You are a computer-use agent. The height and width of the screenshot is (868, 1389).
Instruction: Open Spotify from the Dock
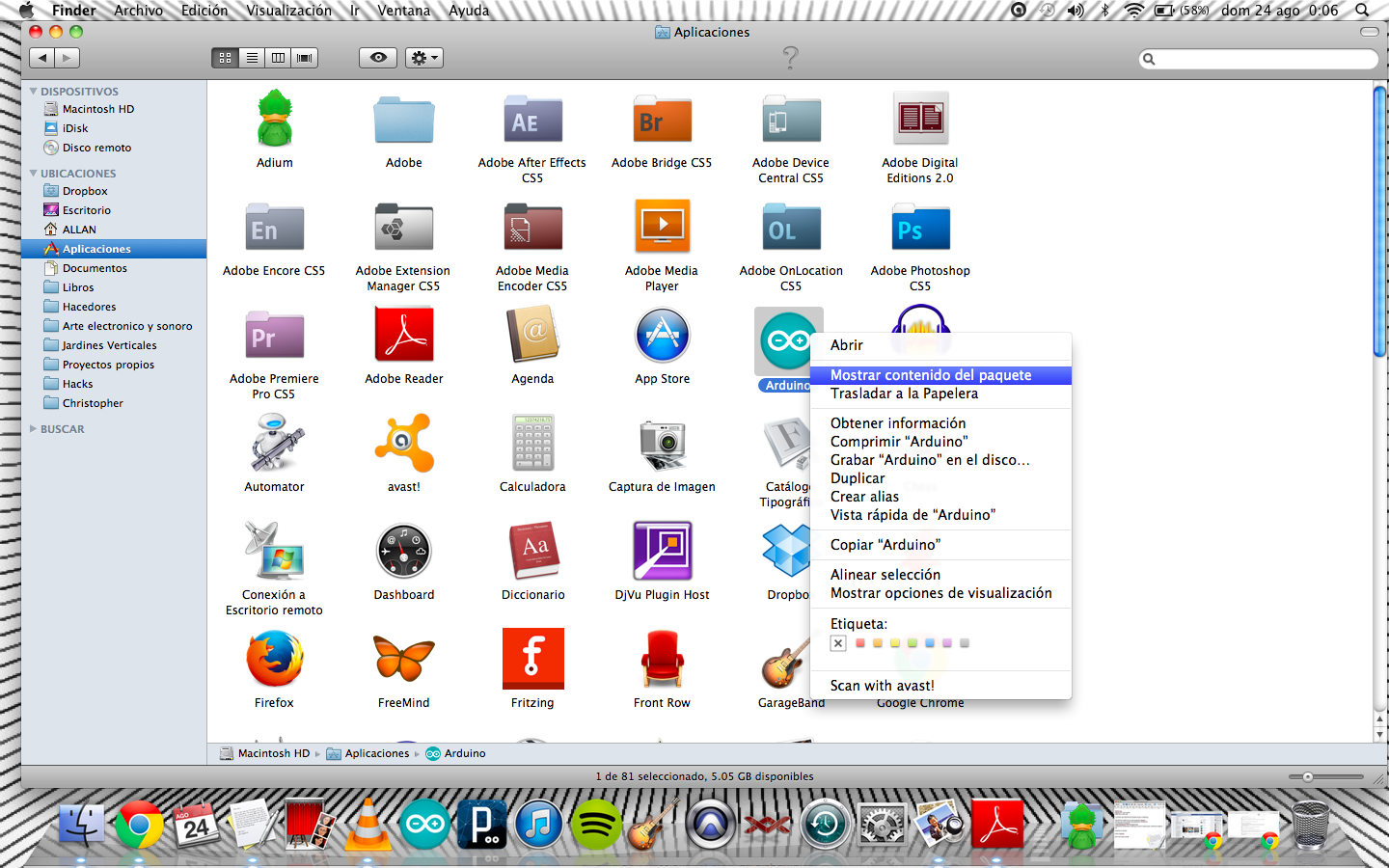(596, 825)
